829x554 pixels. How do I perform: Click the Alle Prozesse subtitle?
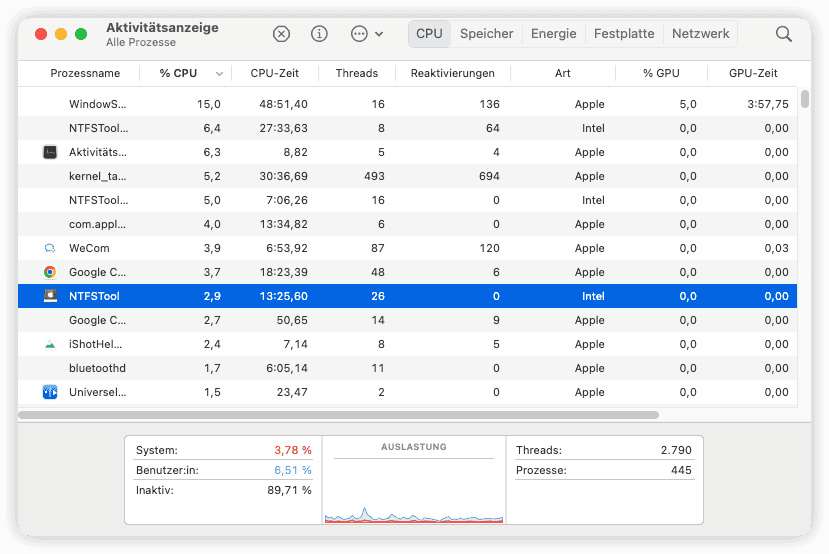(141, 42)
